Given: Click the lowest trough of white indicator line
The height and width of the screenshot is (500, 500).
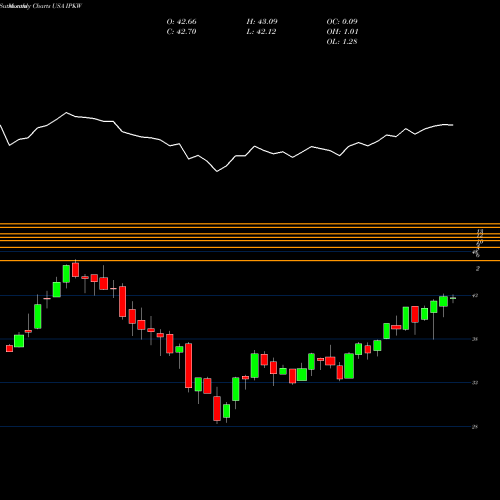Looking at the screenshot, I should (217, 171).
